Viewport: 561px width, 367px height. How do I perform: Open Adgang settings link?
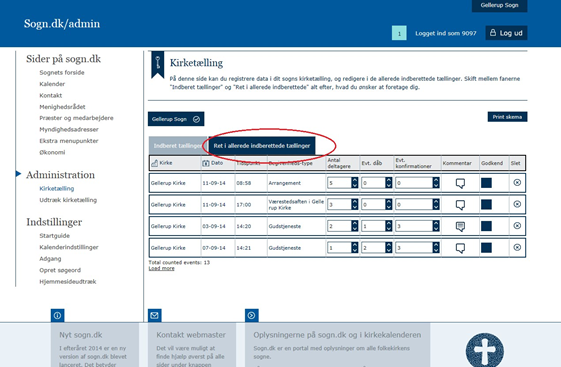point(50,259)
